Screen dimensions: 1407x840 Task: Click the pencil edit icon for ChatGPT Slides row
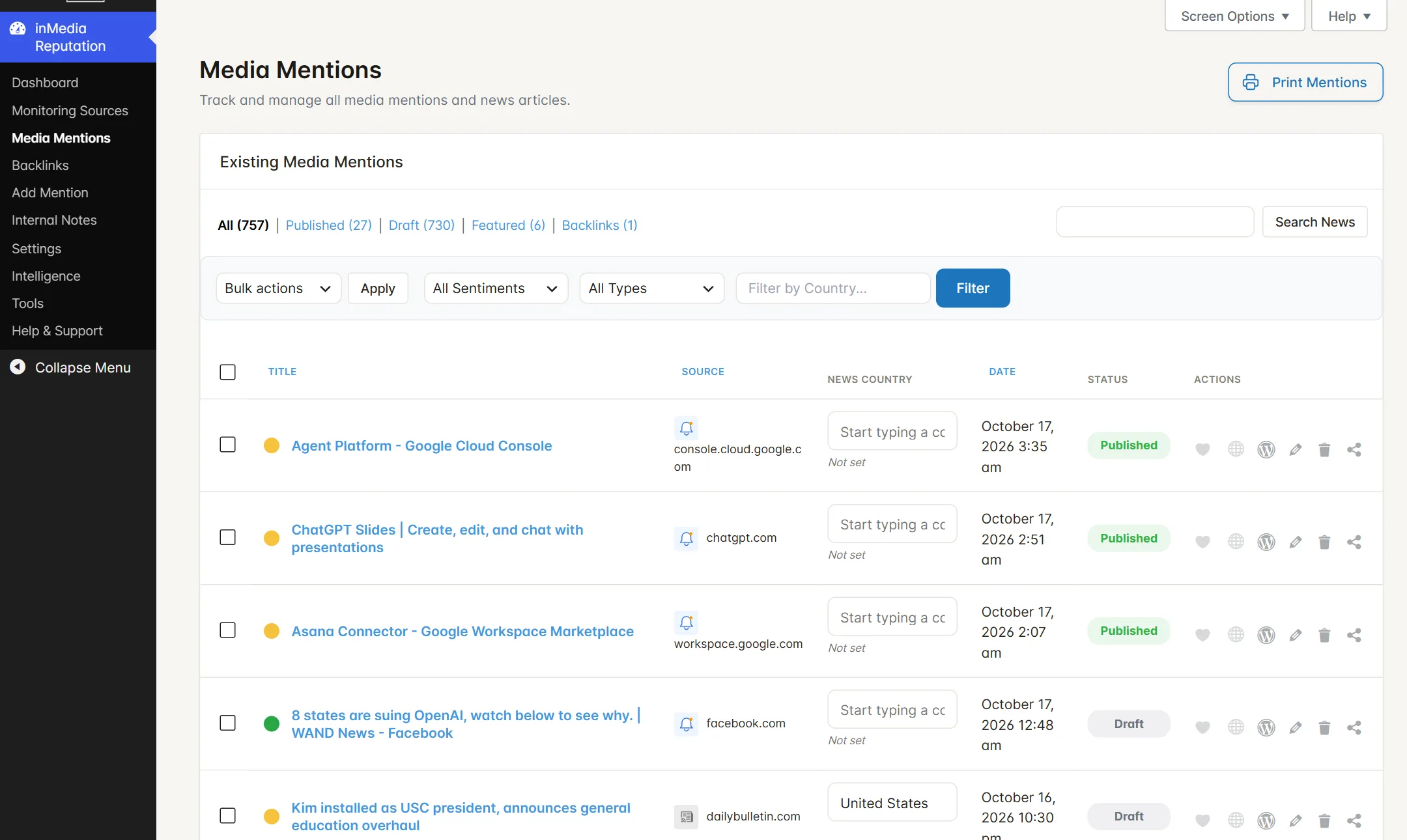click(1296, 542)
